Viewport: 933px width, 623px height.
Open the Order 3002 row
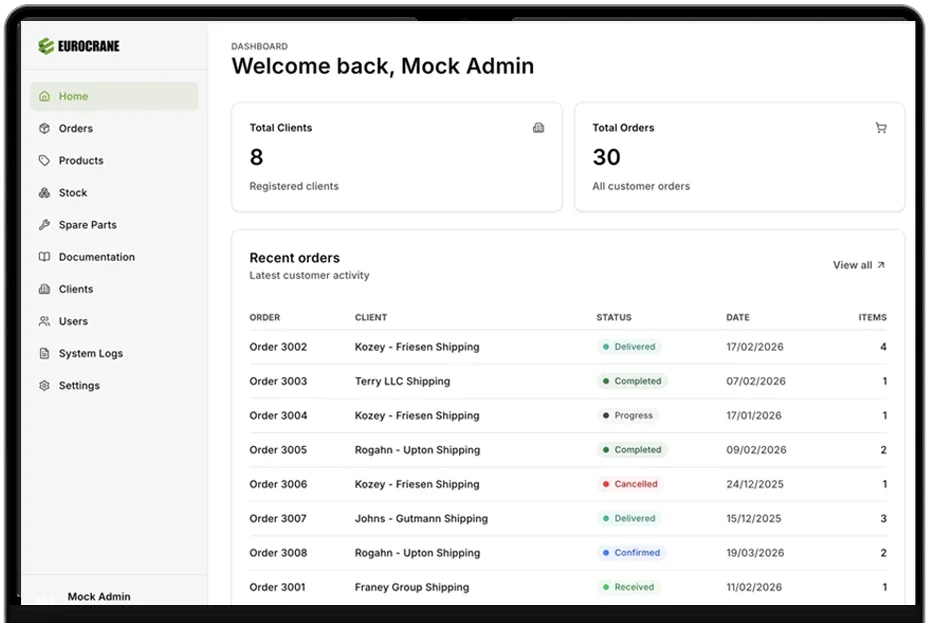(x=278, y=347)
